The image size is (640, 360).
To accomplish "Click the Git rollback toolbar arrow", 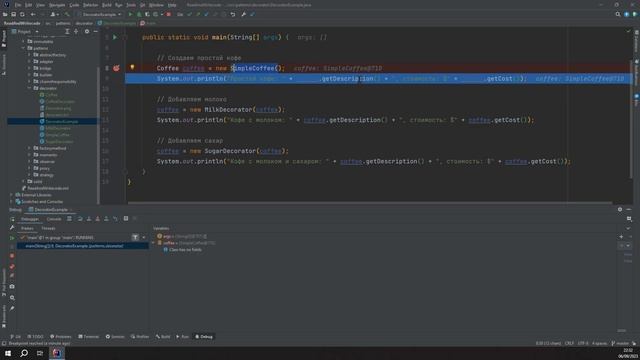I will (x=233, y=14).
